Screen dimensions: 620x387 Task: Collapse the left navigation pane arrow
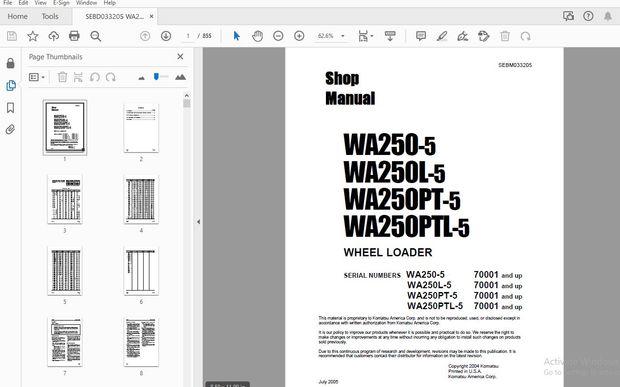198,222
